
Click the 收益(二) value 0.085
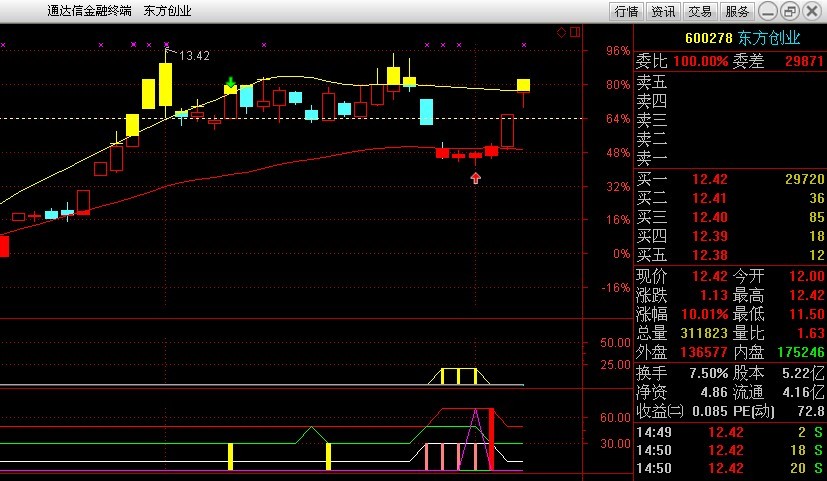pyautogui.click(x=711, y=411)
